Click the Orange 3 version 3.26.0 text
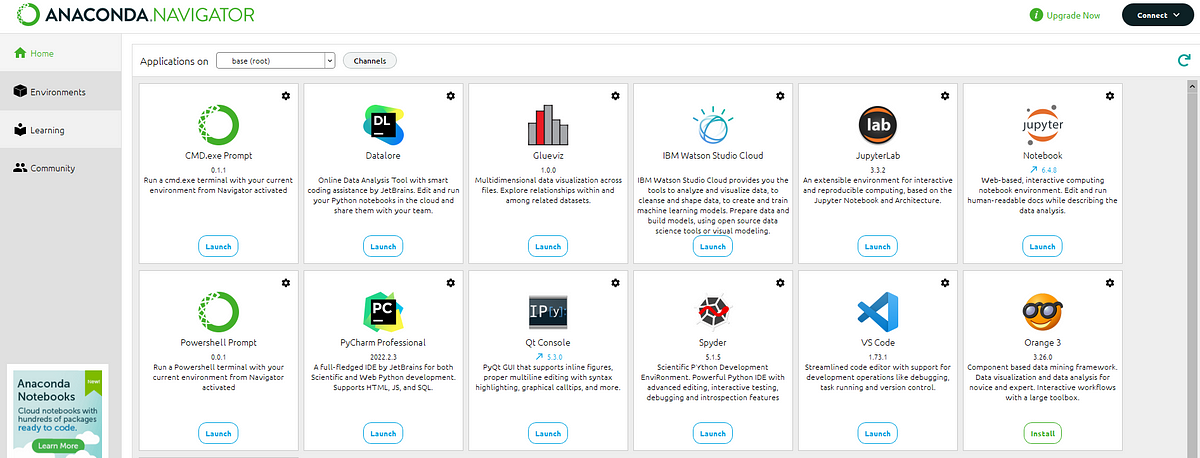This screenshot has width=1200, height=458. click(x=1042, y=357)
